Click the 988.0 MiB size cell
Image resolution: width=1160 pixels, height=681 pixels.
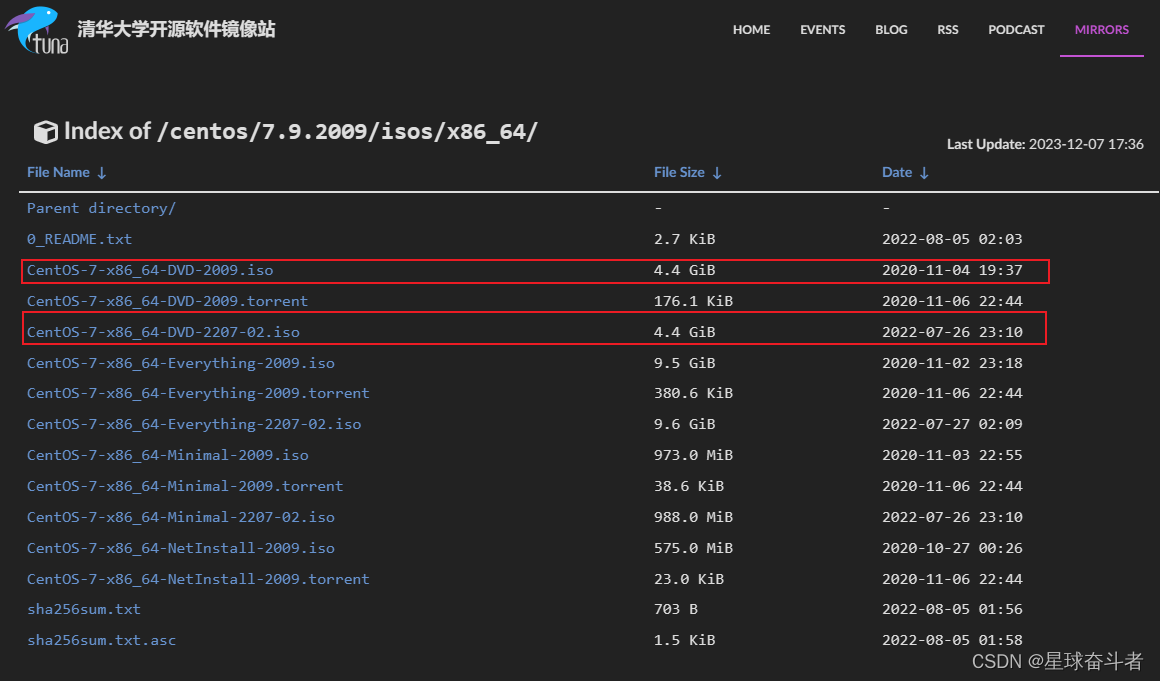693,518
